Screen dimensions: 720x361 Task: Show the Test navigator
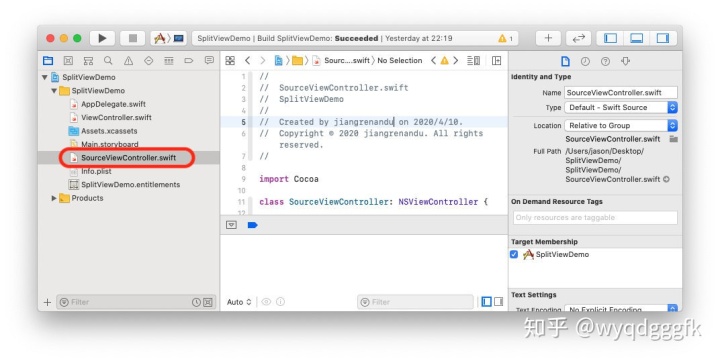click(148, 61)
